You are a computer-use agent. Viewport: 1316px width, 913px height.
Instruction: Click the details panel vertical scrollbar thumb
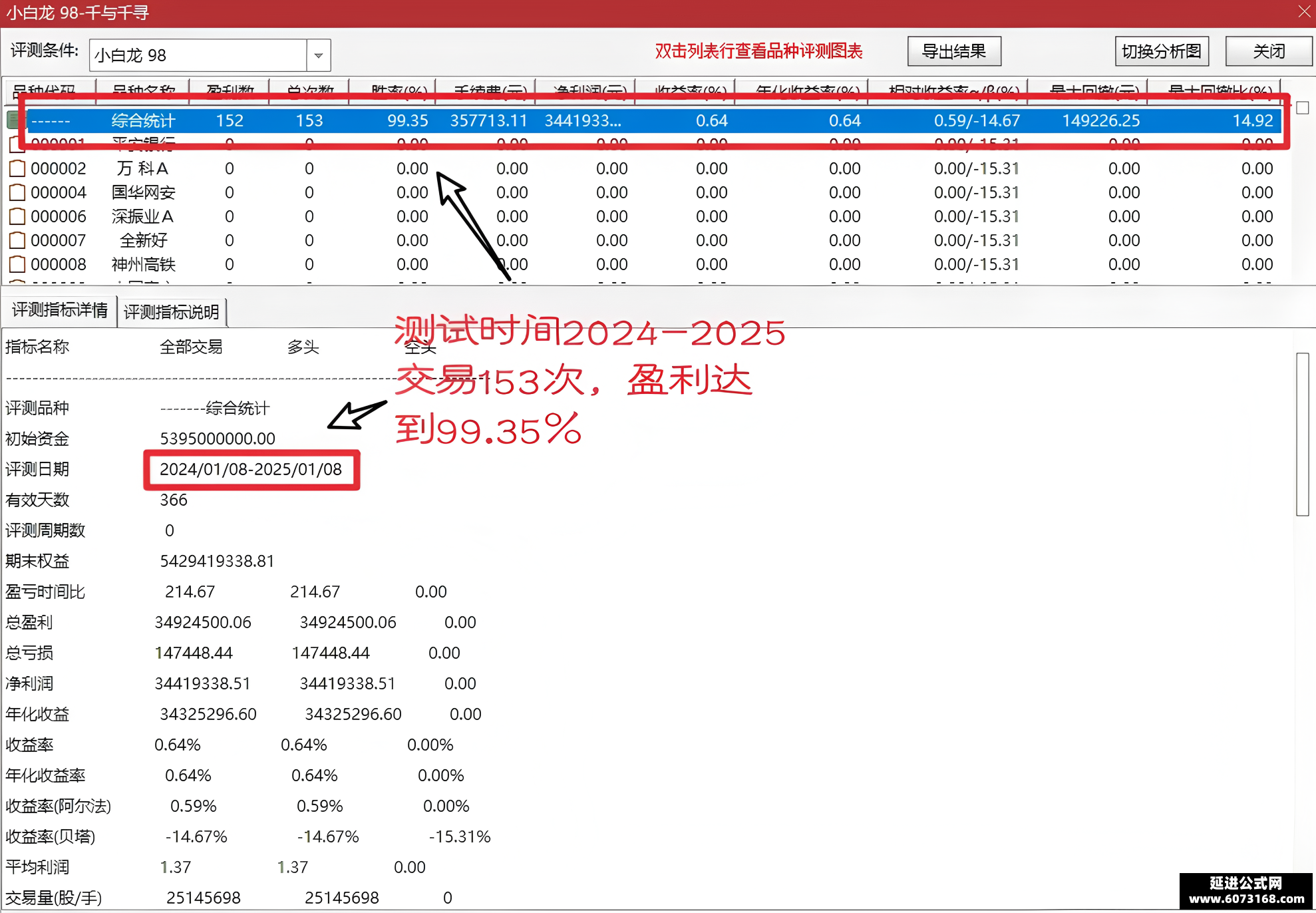[x=1303, y=434]
